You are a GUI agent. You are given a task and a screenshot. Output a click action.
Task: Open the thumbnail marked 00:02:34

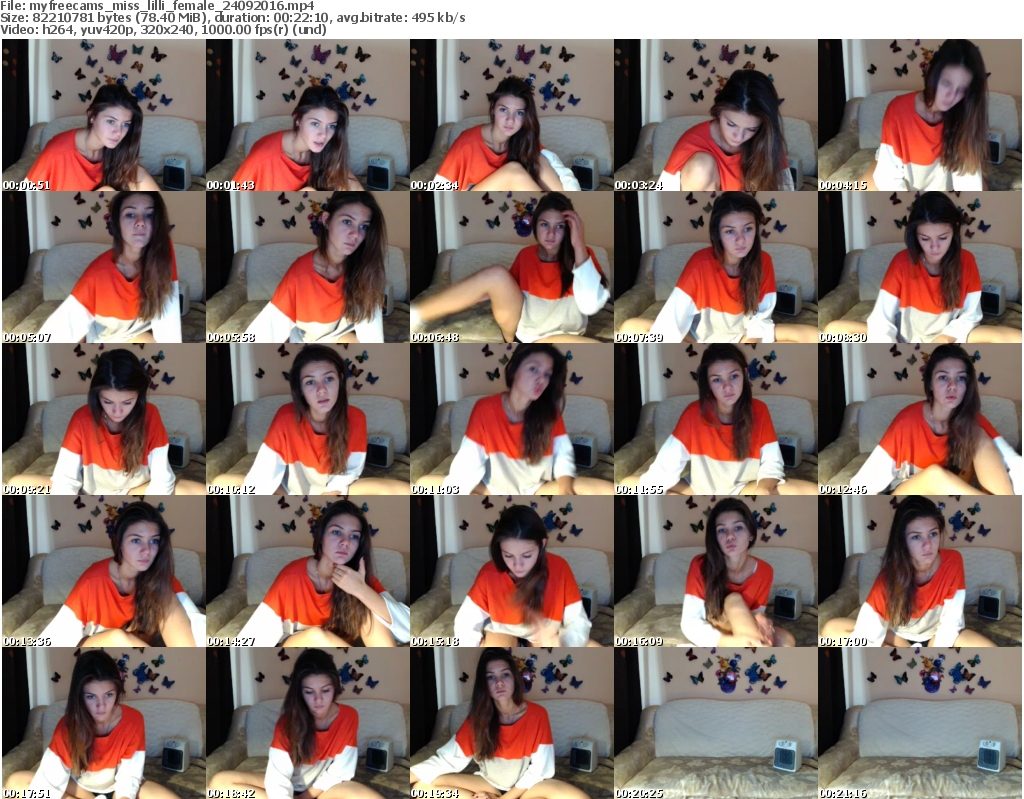511,116
